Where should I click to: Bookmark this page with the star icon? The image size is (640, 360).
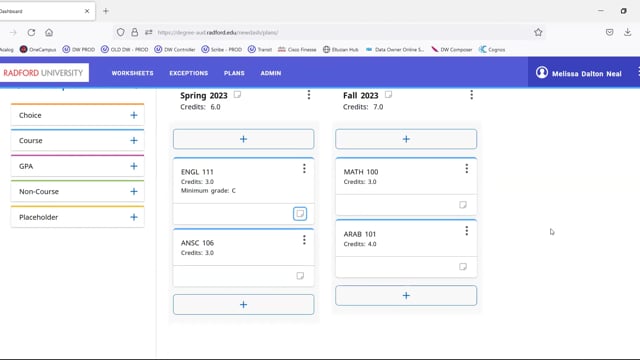538,32
